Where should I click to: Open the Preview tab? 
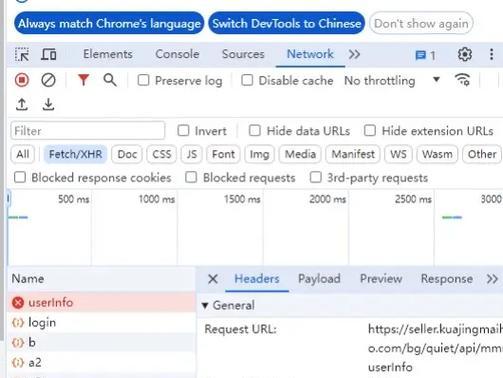tap(381, 279)
